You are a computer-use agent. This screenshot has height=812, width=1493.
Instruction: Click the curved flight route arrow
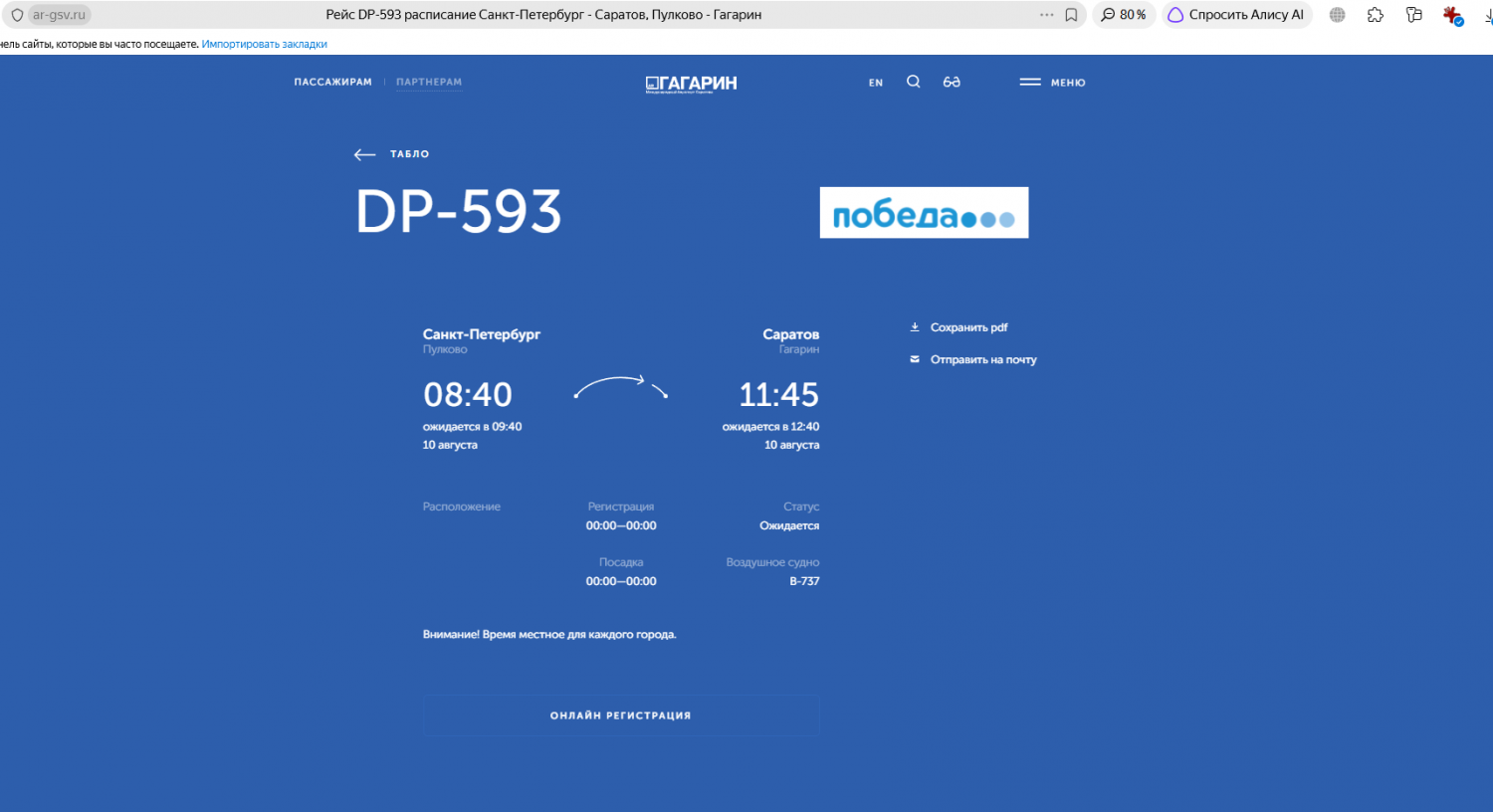pyautogui.click(x=621, y=387)
